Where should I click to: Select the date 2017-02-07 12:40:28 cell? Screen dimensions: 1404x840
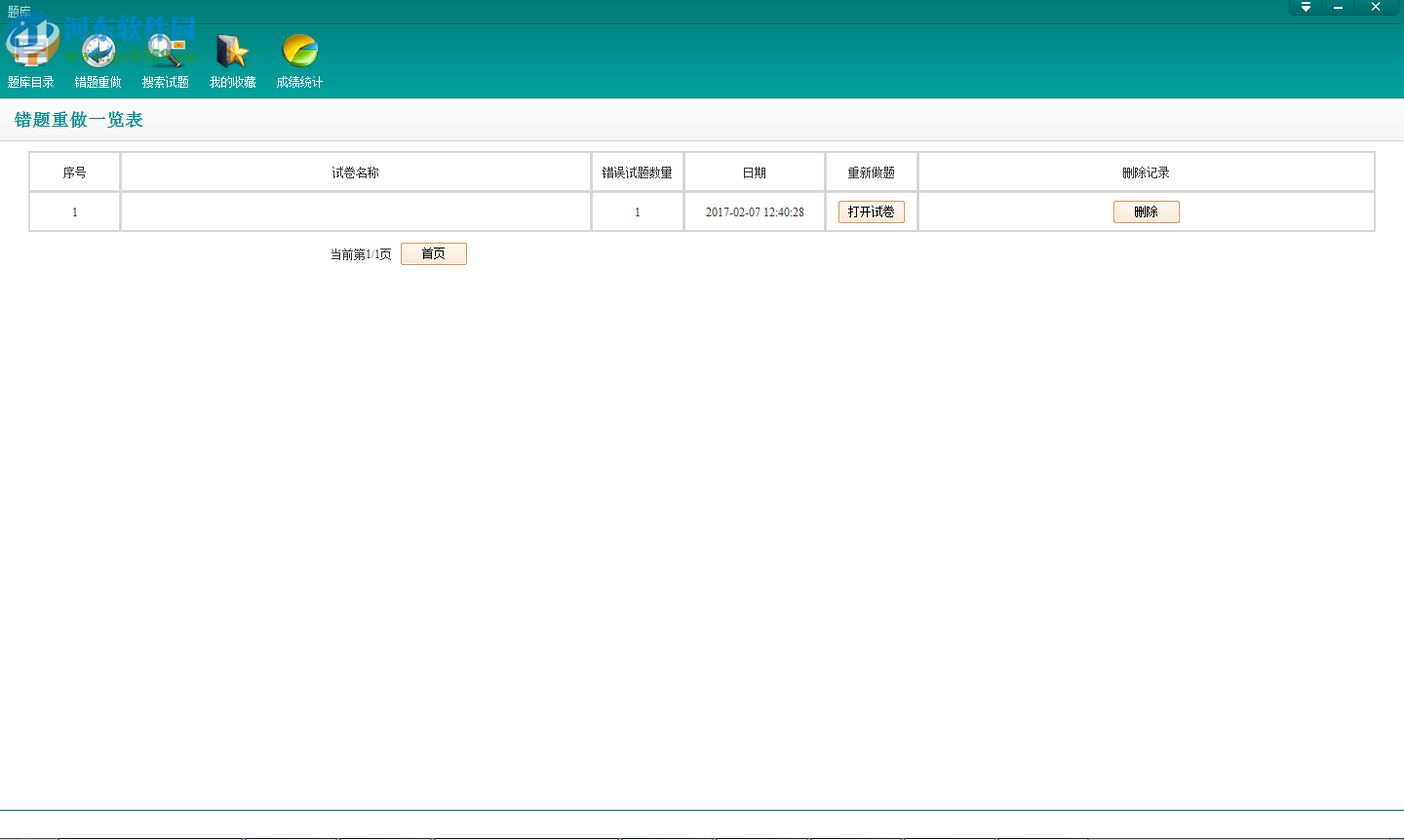[755, 212]
